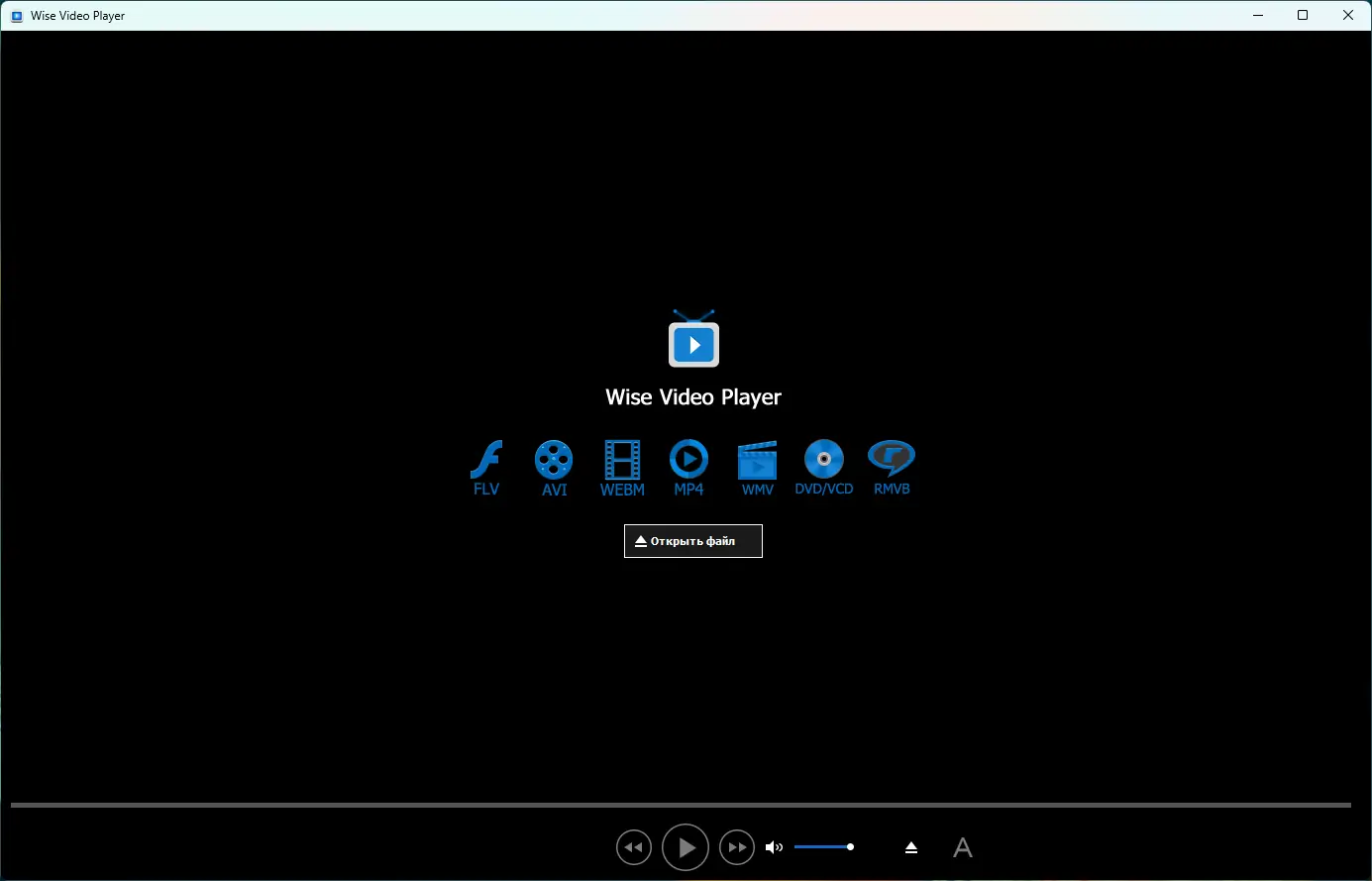Click the eject icon in the control bar
1372x881 pixels.
911,847
